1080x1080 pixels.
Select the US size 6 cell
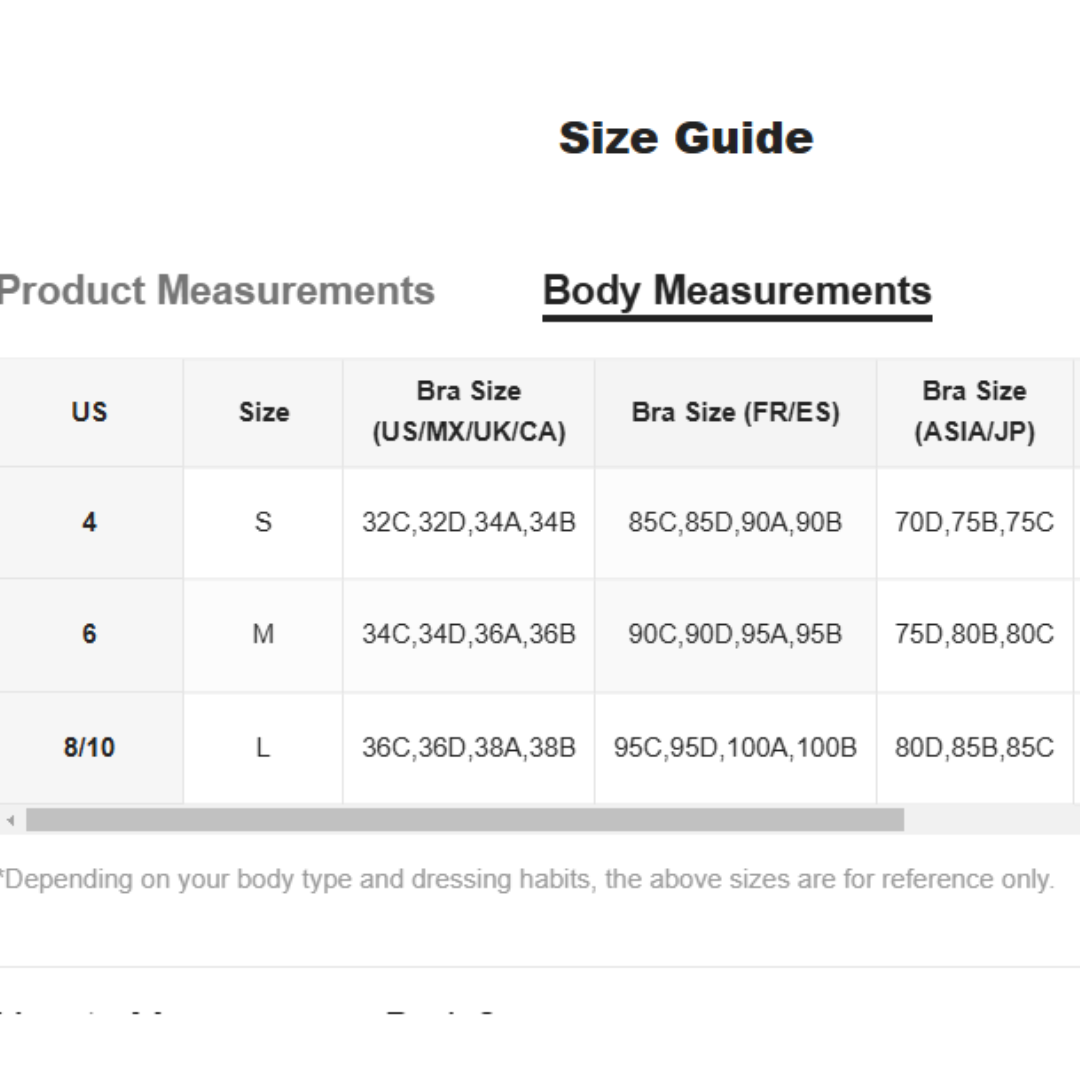point(89,634)
